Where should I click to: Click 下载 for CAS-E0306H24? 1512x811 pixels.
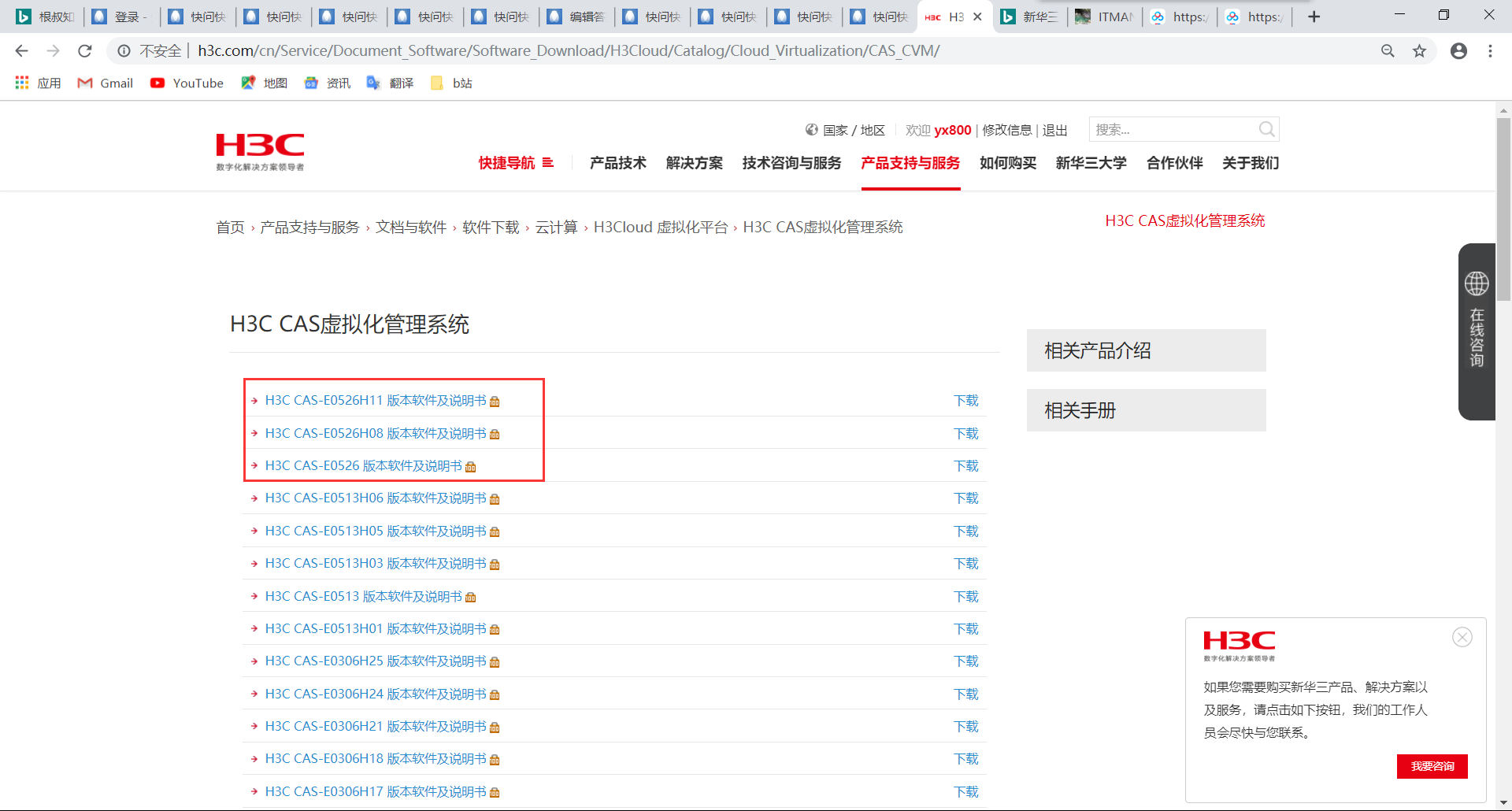point(966,694)
